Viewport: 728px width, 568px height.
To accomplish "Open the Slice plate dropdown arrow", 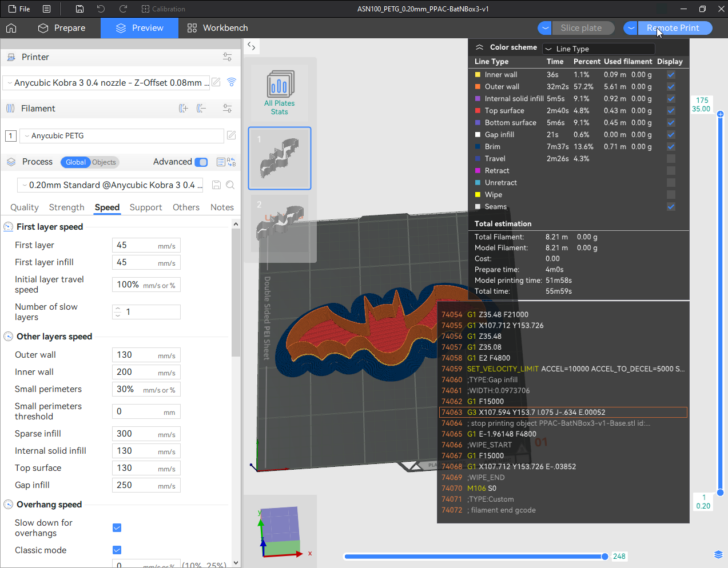I will click(x=545, y=28).
